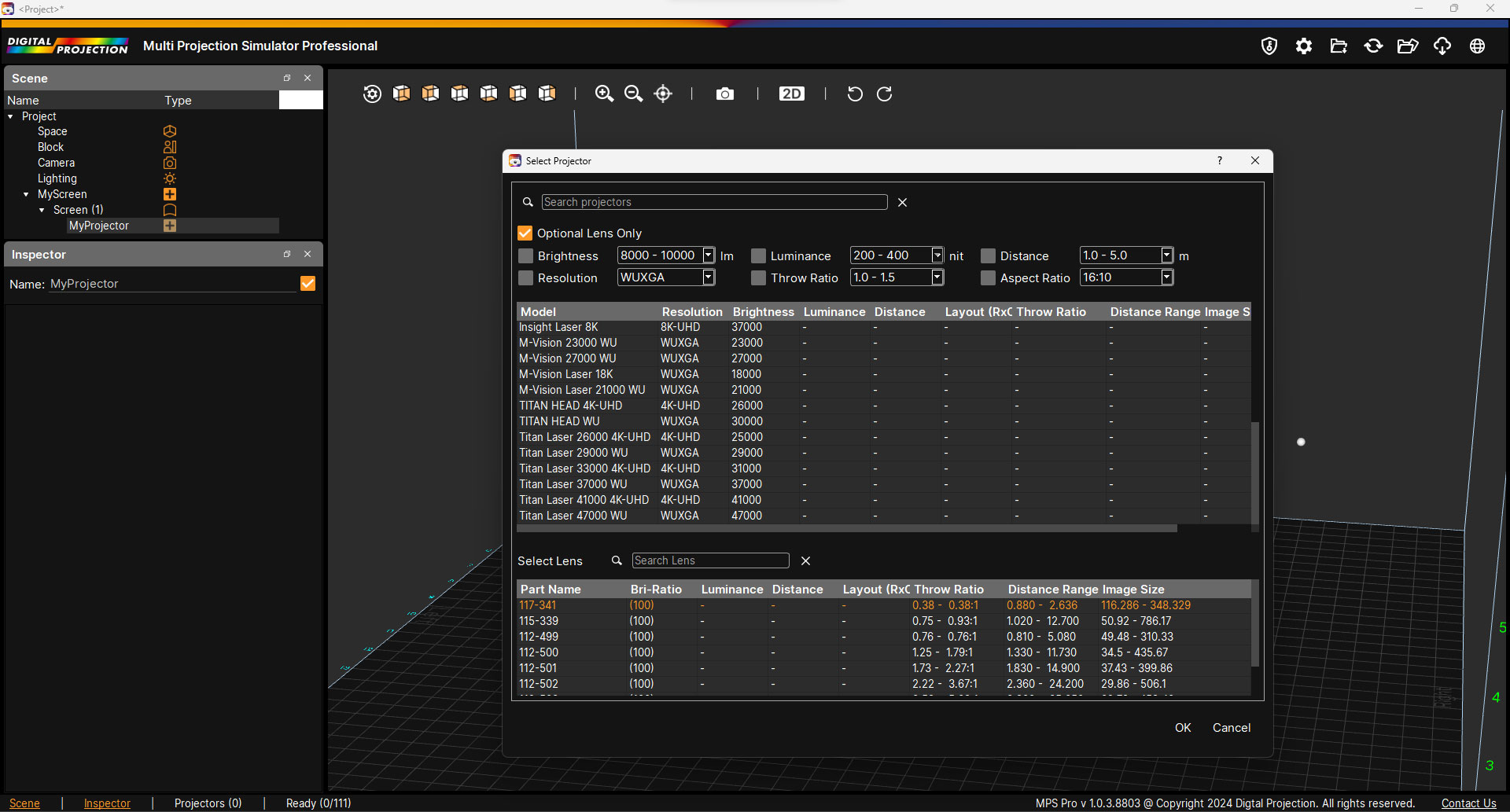Viewport: 1510px width, 812px height.
Task: Open the Throw Ratio 1.0 - 1.5 dropdown
Action: [x=897, y=277]
